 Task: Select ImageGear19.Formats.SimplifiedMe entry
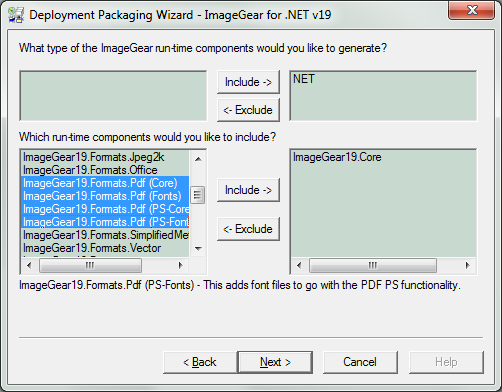[105, 235]
